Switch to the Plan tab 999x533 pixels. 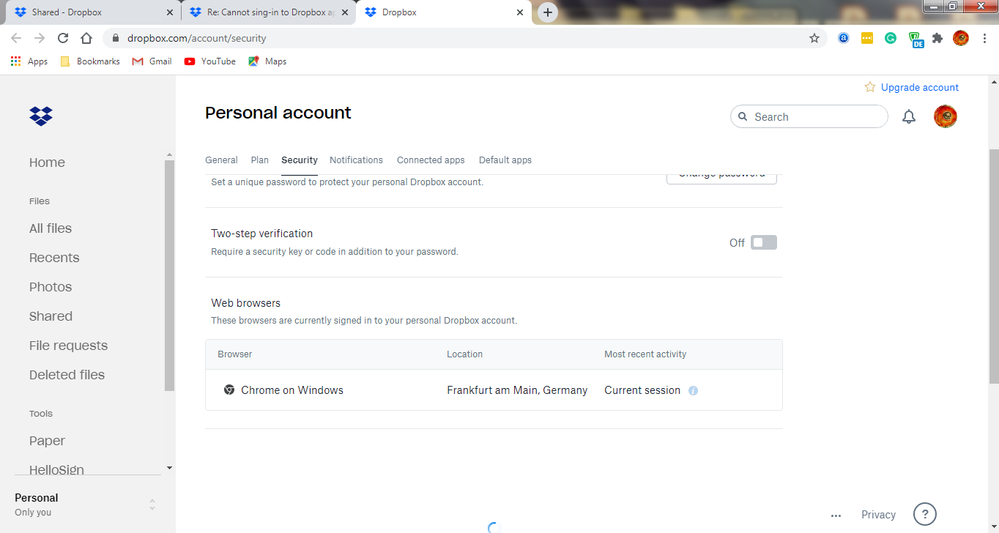tap(259, 160)
